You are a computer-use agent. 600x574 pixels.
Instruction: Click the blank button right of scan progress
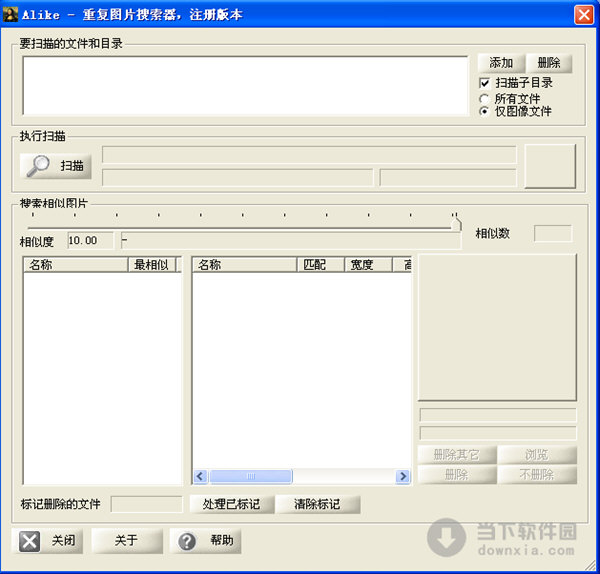click(x=550, y=166)
